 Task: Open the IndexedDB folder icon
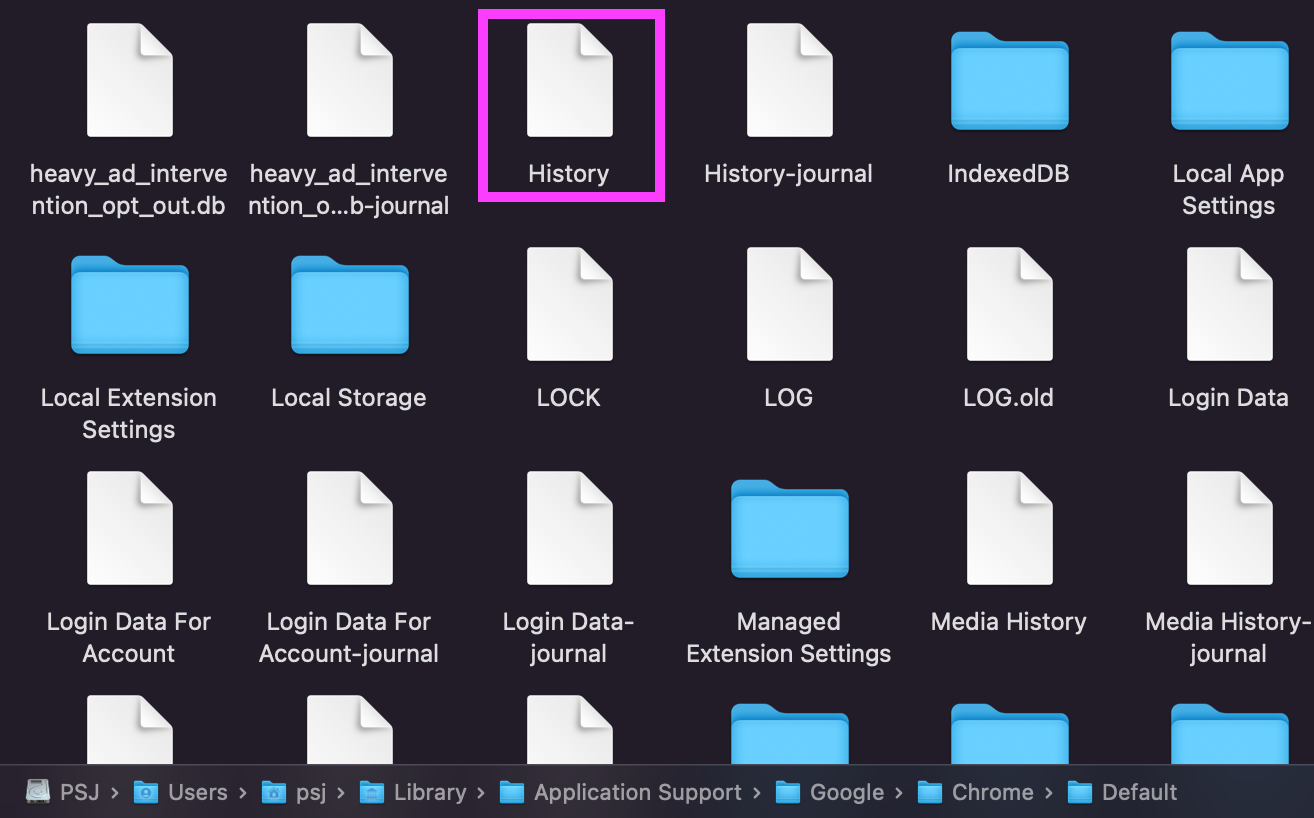pos(1010,81)
